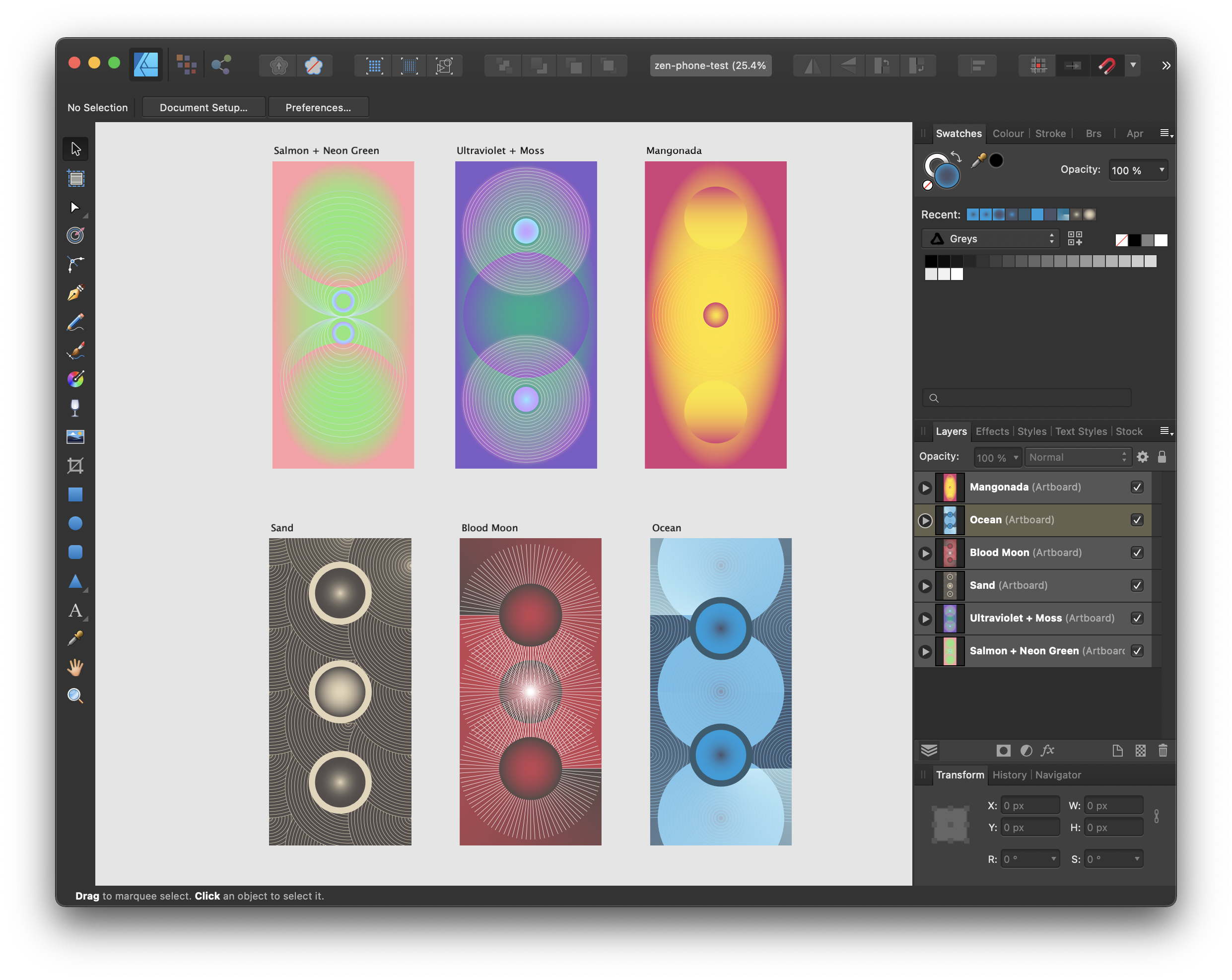Select the Artboard tool

75,178
